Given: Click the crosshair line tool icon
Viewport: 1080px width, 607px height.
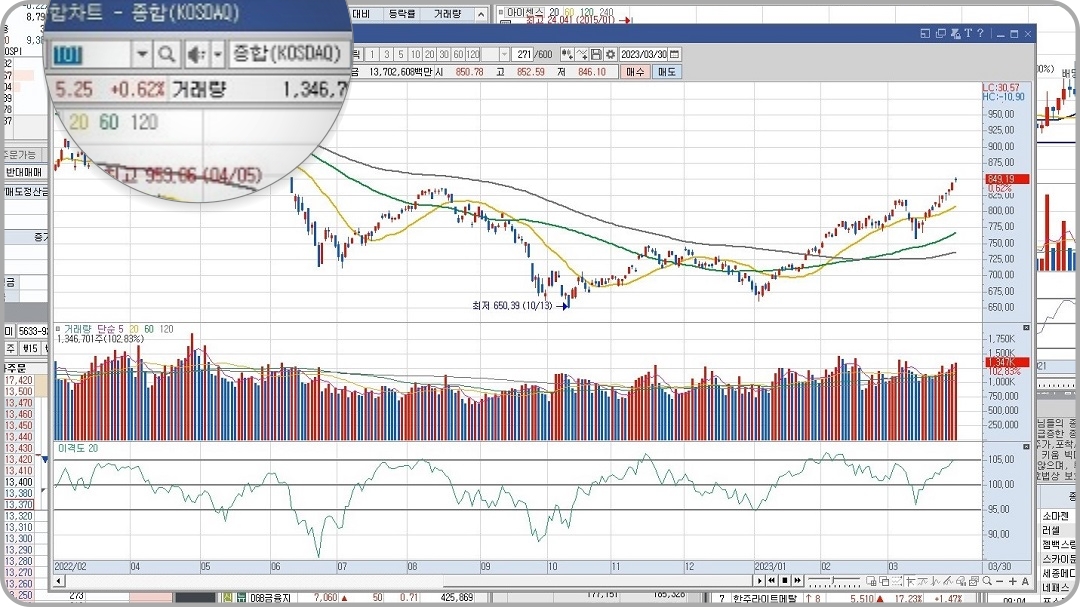Looking at the screenshot, I should 911,581.
